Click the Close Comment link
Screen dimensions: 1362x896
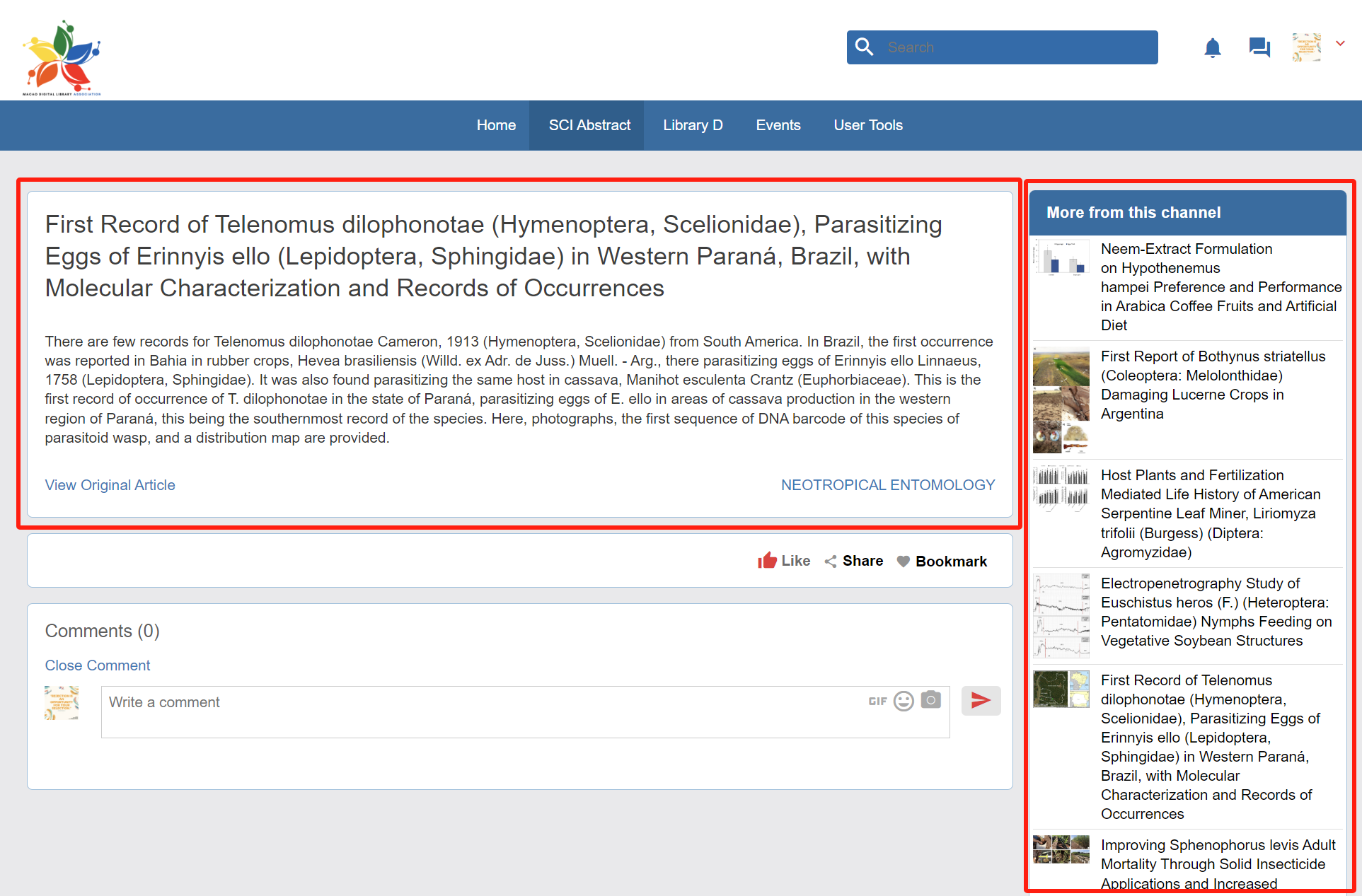point(98,665)
